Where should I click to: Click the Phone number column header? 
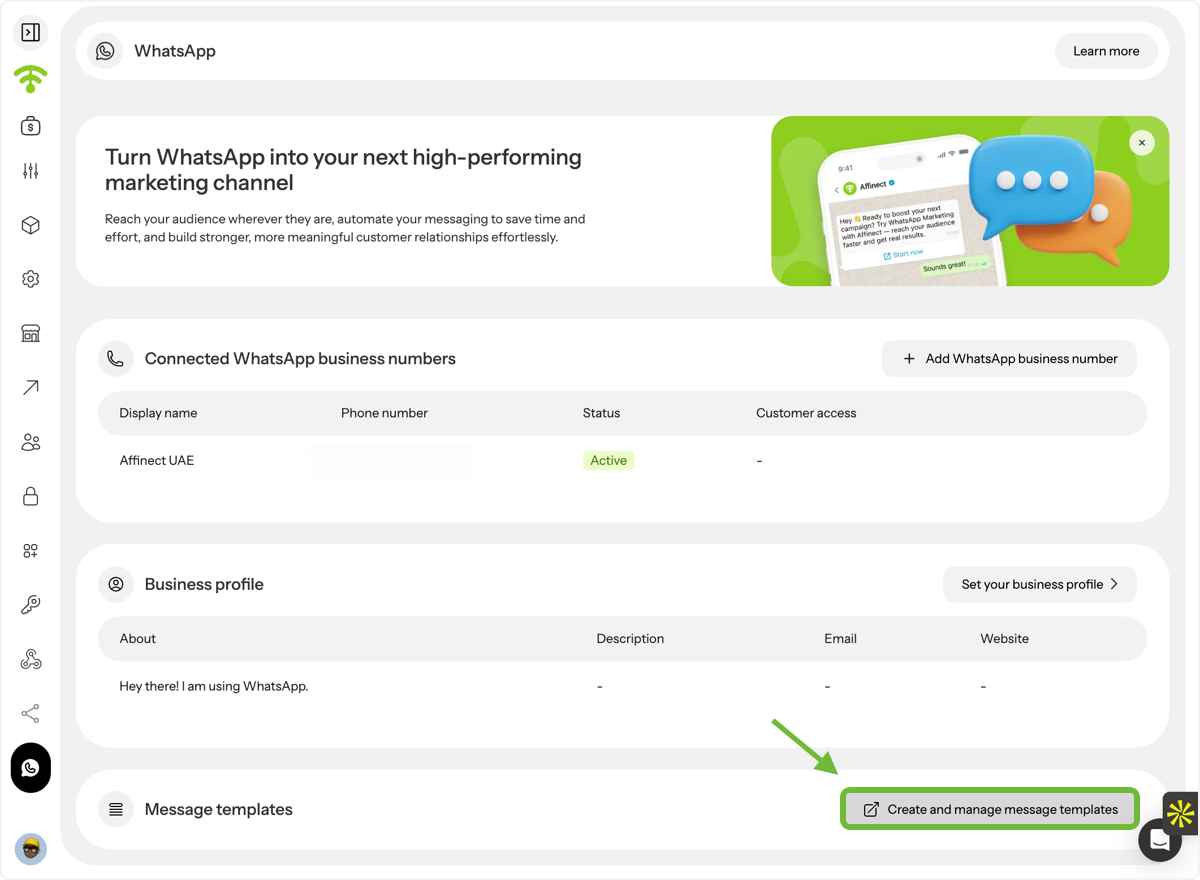coord(384,413)
